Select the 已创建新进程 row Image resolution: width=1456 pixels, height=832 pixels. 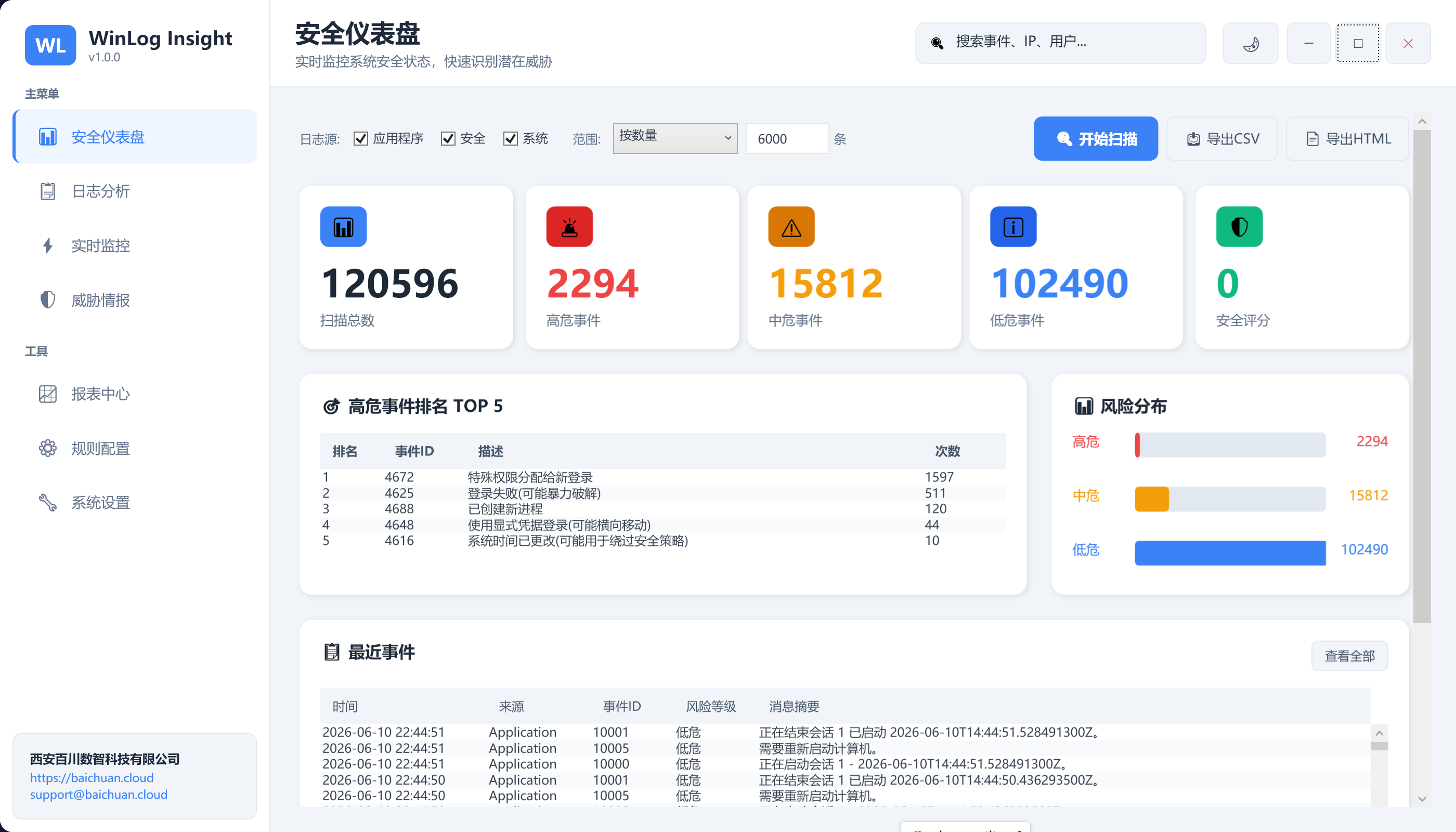coord(663,509)
